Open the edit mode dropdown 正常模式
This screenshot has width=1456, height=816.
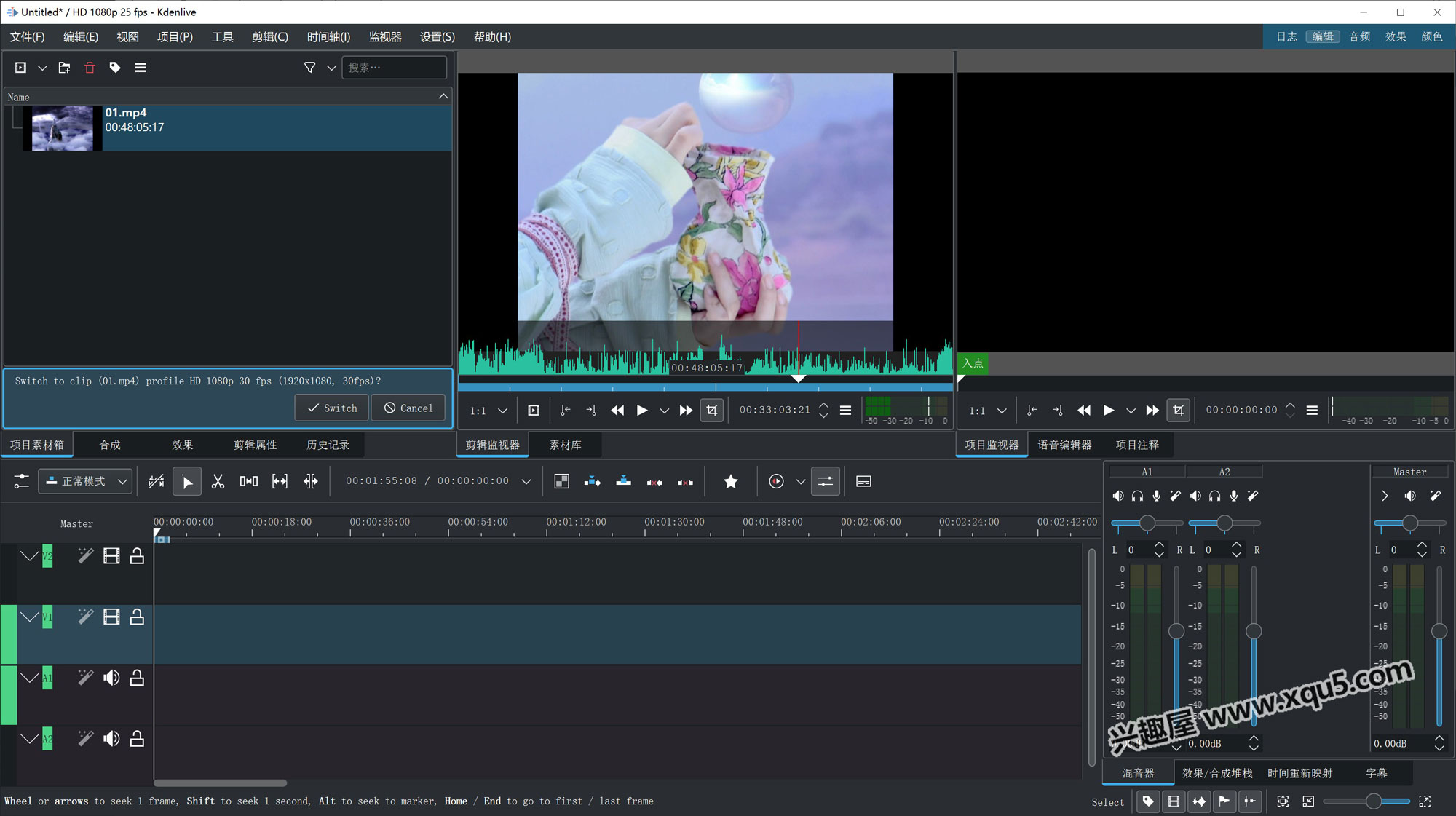pos(86,481)
